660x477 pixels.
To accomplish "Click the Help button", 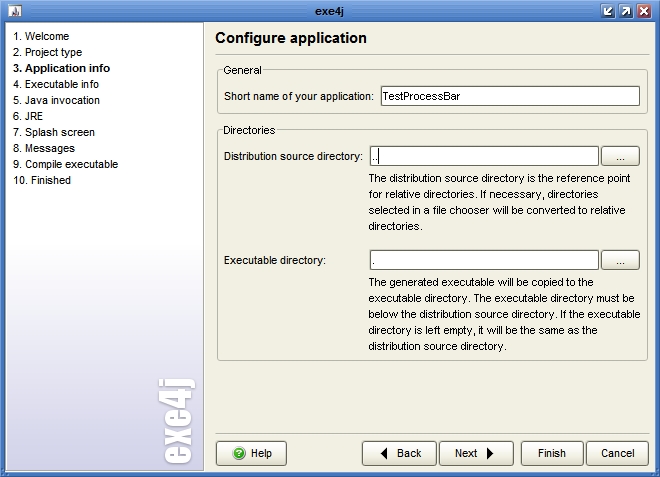I will [251, 453].
